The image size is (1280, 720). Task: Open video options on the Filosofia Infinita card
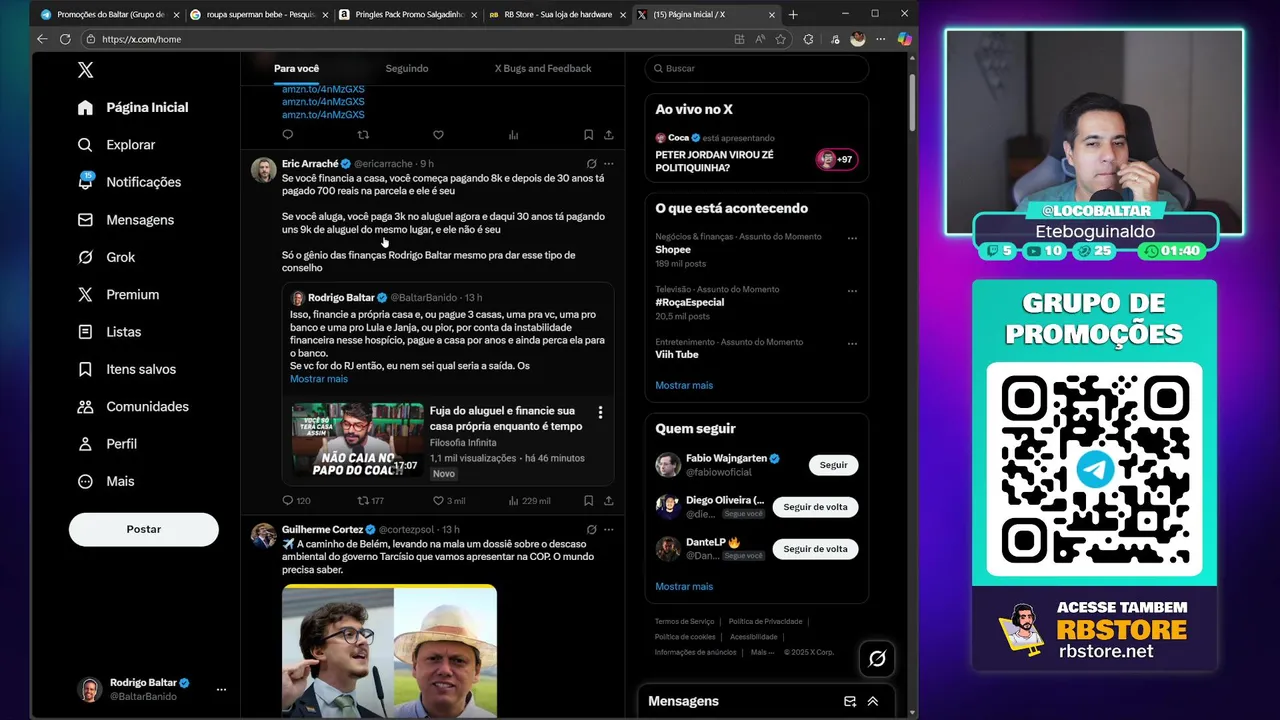coord(600,412)
